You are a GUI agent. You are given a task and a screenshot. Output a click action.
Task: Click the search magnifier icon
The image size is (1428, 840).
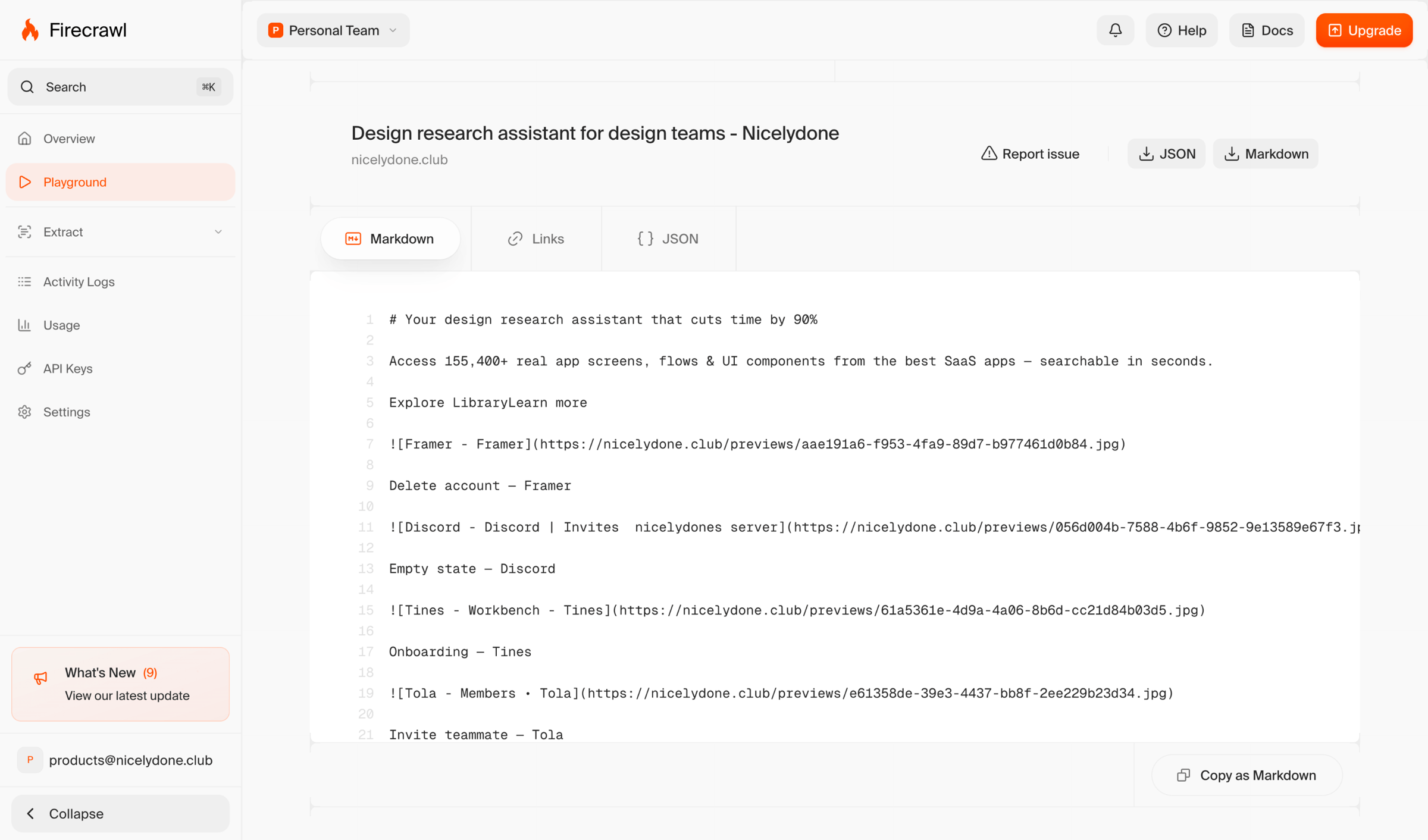pyautogui.click(x=27, y=87)
